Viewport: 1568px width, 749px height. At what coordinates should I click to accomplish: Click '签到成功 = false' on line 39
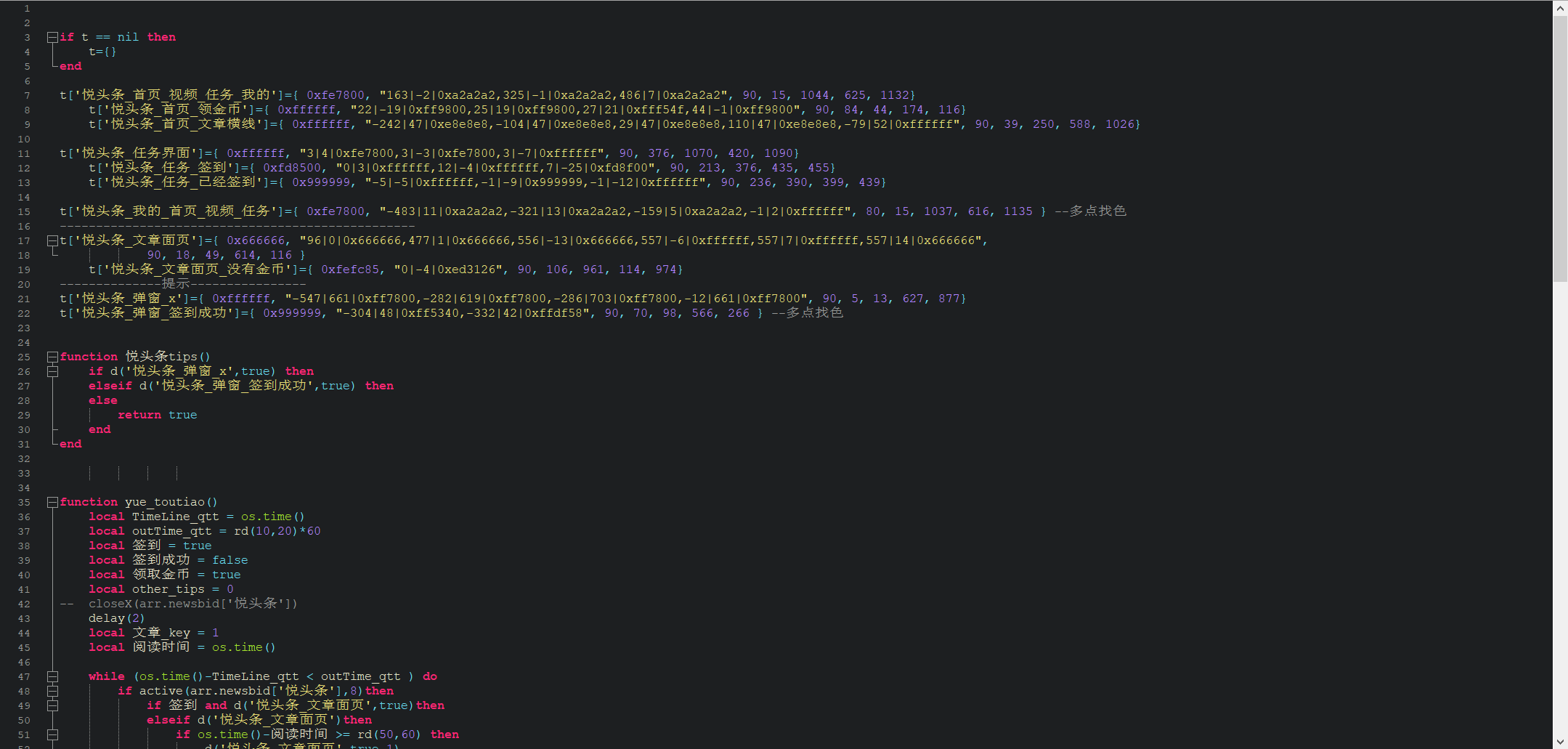[190, 560]
